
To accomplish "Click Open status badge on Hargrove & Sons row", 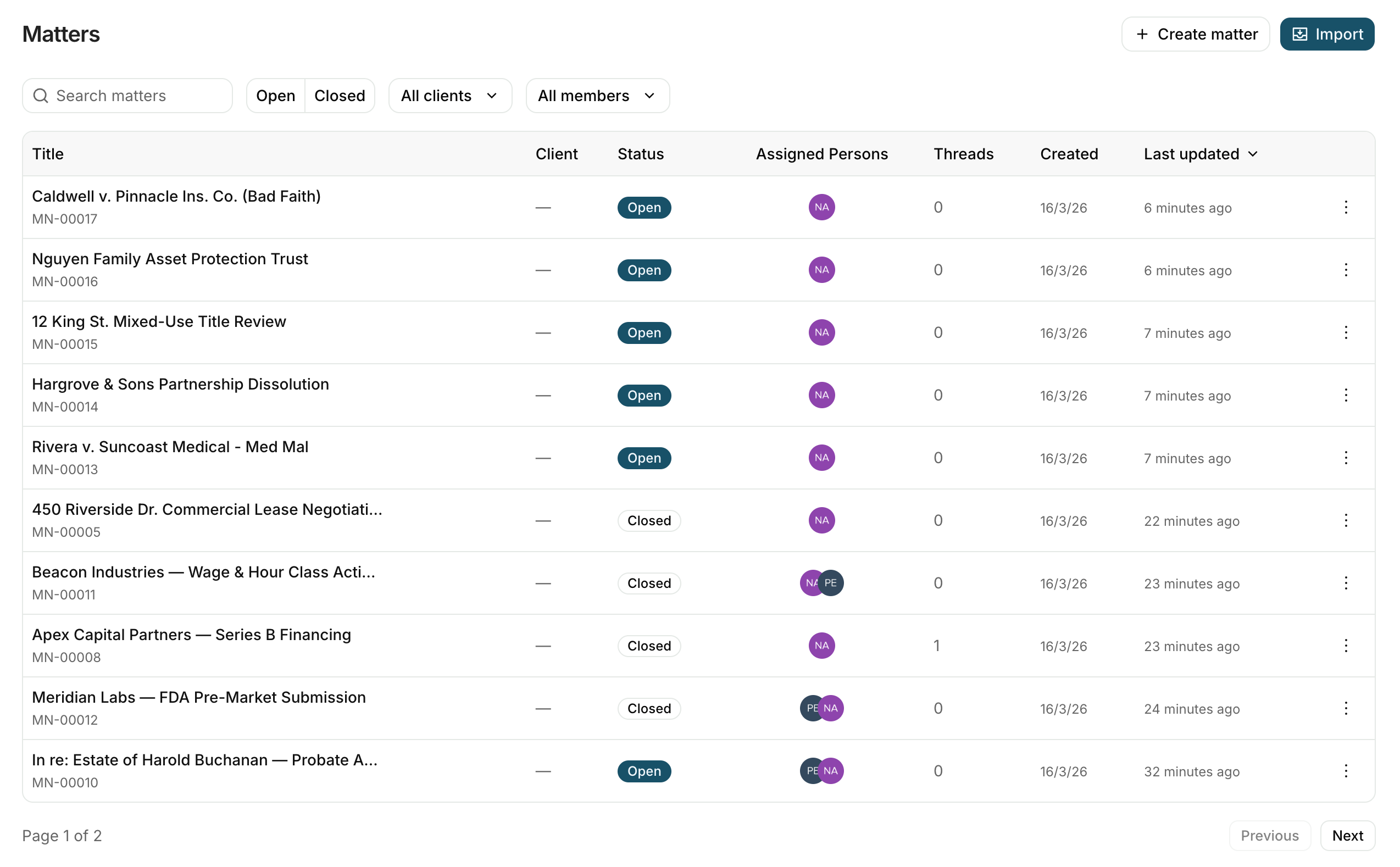I will pyautogui.click(x=643, y=395).
